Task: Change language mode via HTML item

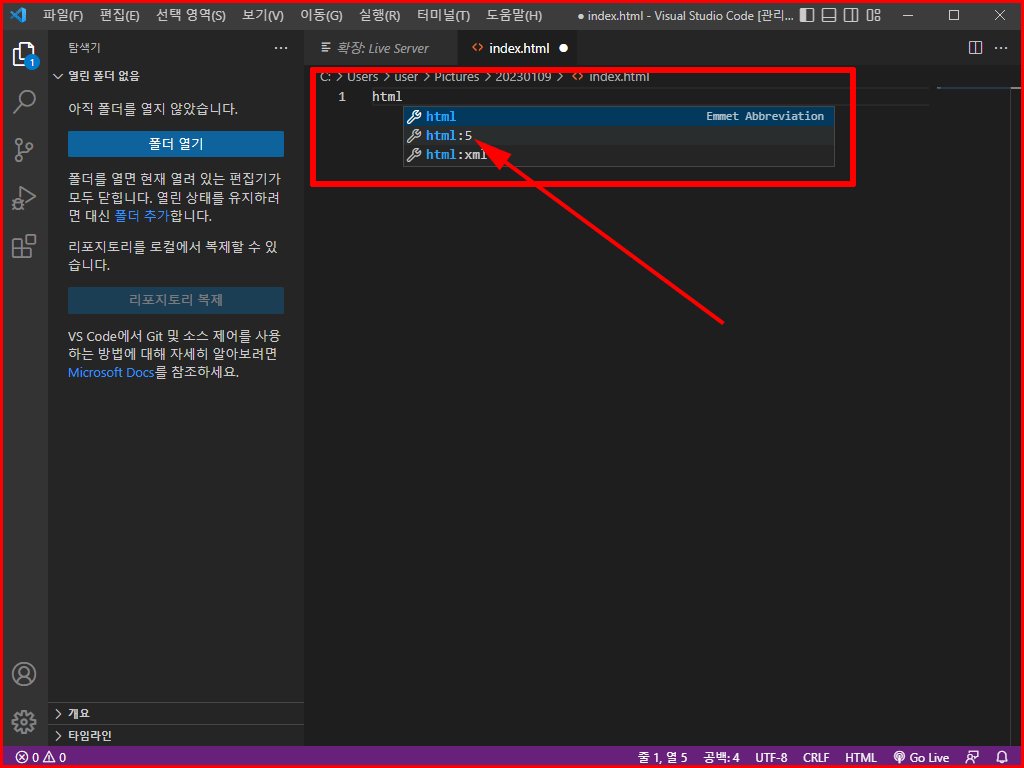Action: click(861, 758)
